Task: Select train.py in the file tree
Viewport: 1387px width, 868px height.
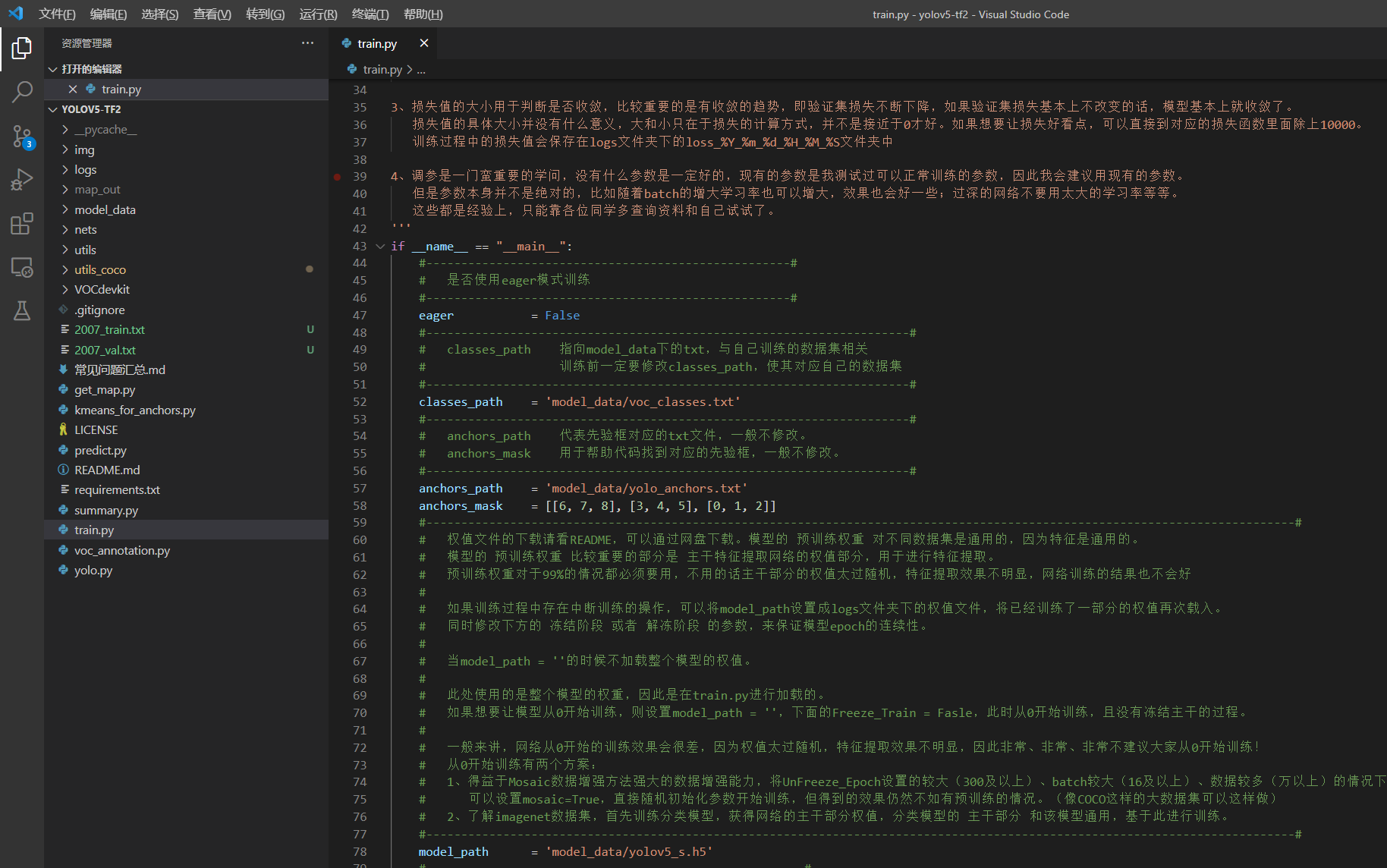Action: 186,530
